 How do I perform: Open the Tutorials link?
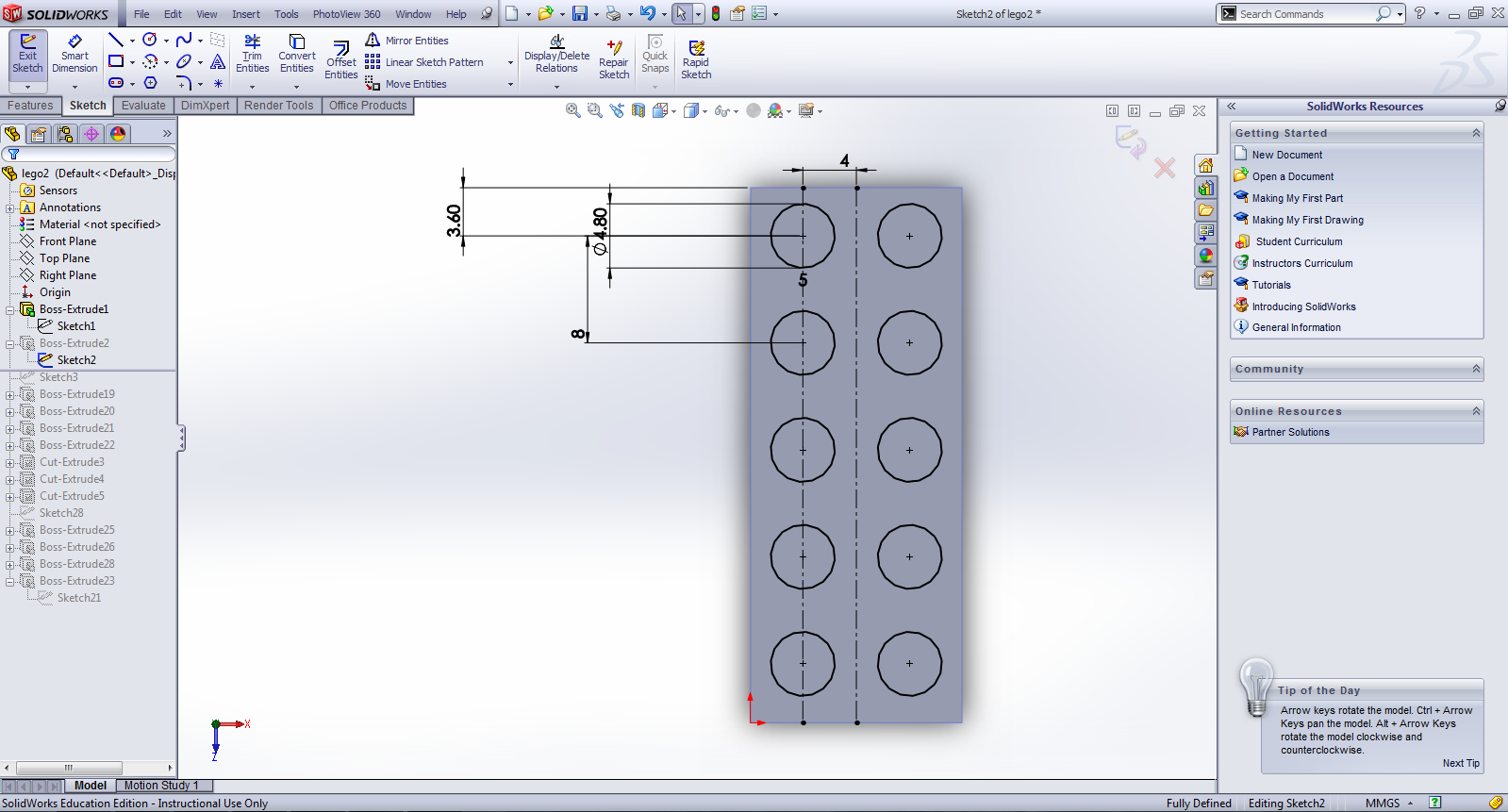[x=1270, y=285]
